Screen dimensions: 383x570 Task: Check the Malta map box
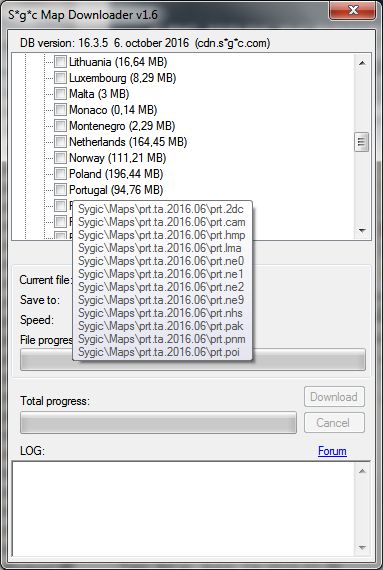click(60, 93)
